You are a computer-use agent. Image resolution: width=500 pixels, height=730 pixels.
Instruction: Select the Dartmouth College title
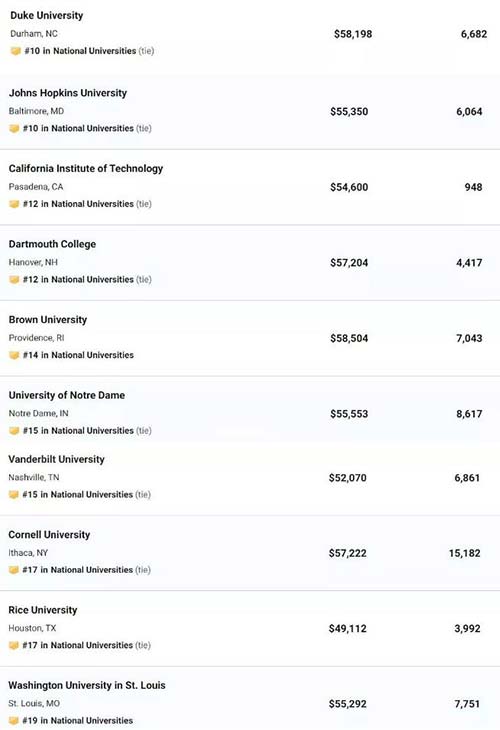tap(52, 244)
